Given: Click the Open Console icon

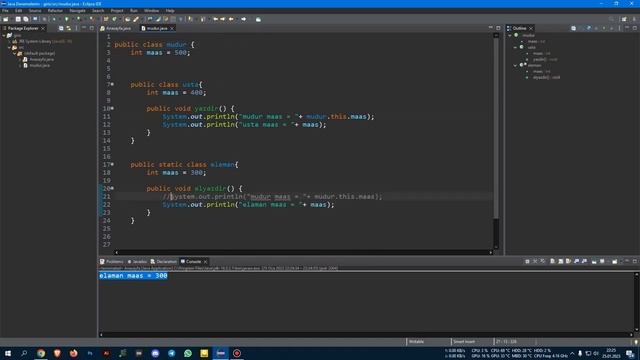Looking at the screenshot, I should coord(615,261).
